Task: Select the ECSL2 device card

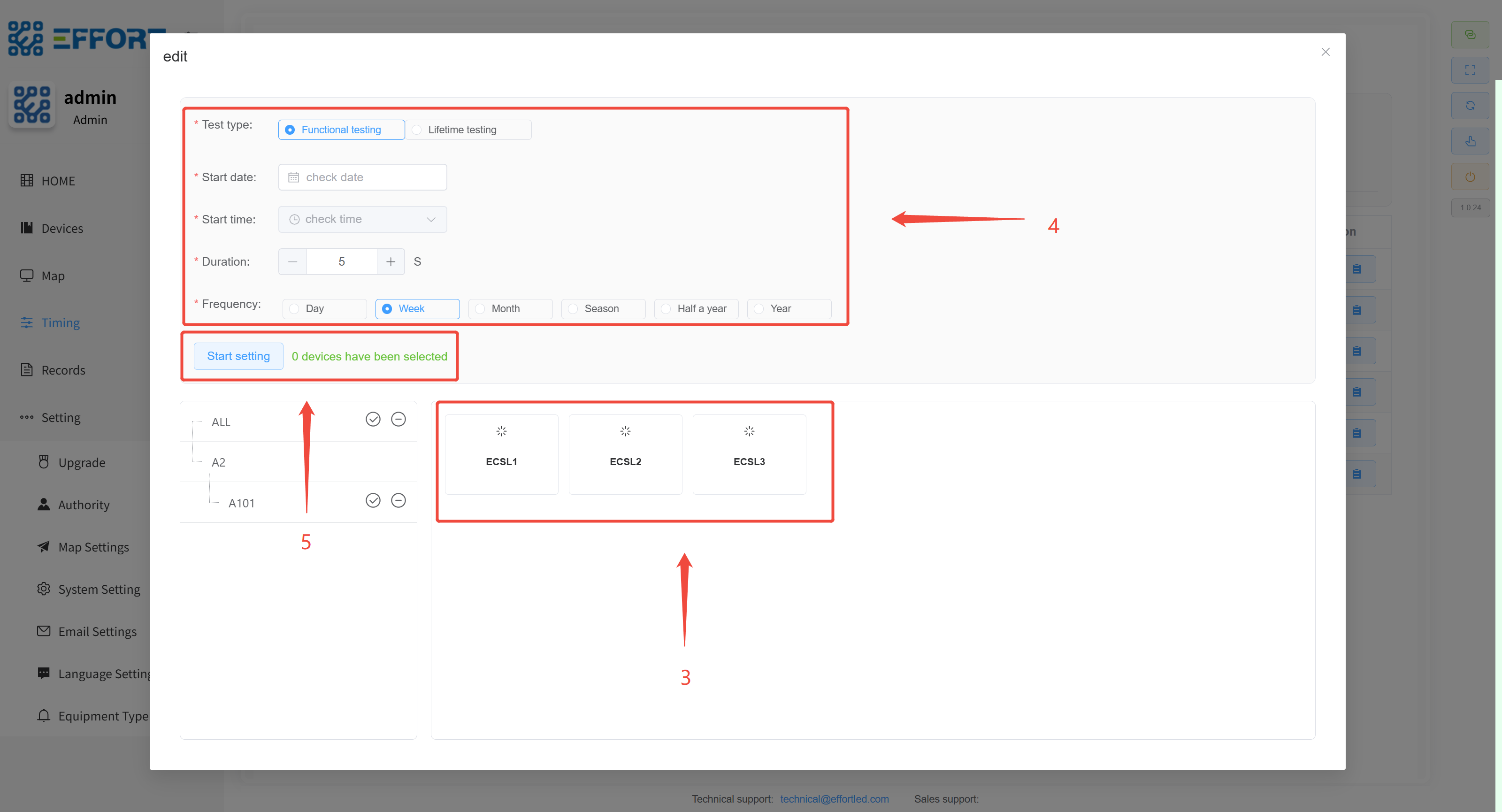Action: 625,454
